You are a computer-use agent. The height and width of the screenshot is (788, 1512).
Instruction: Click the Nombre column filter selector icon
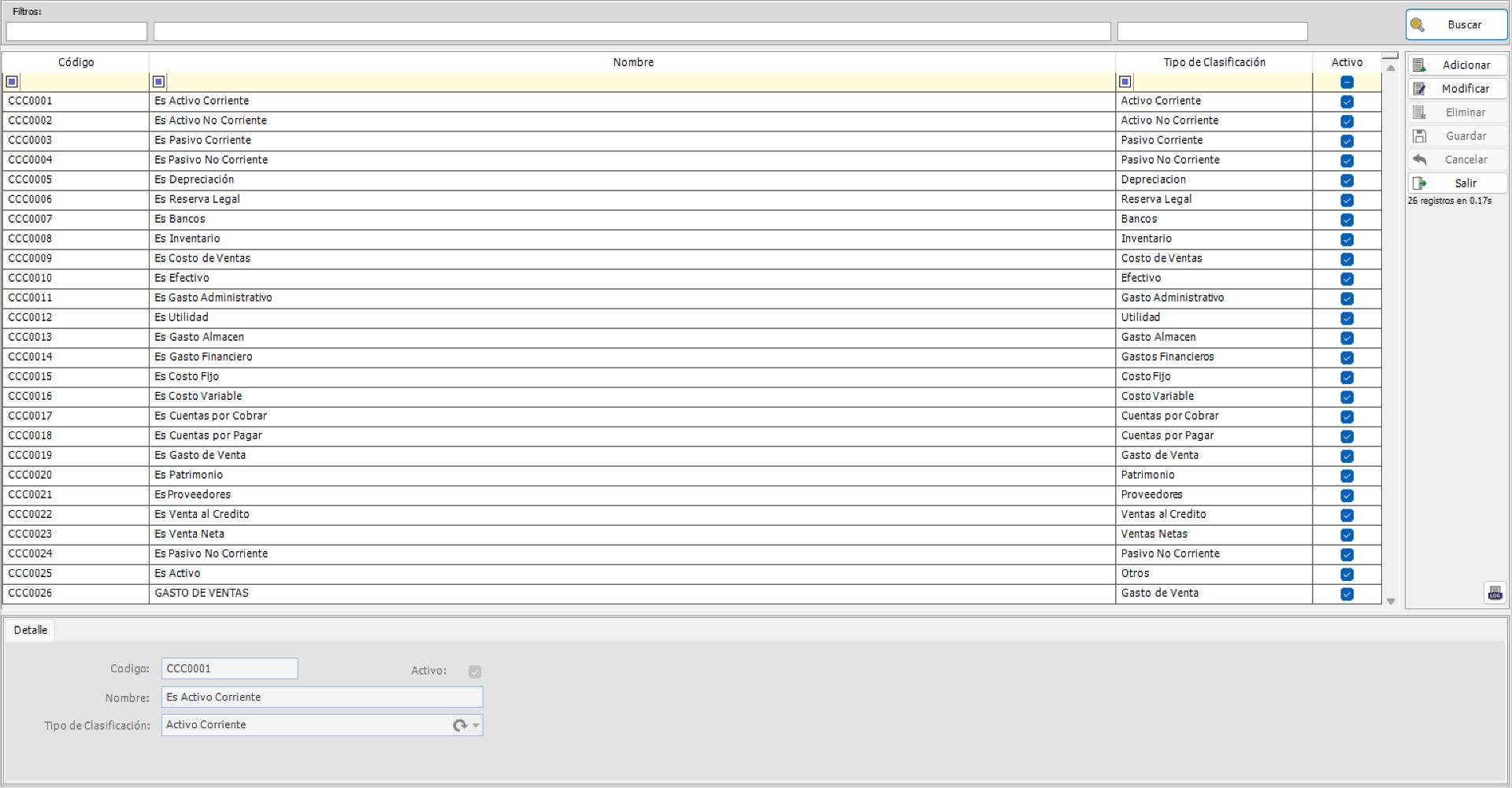[x=157, y=81]
